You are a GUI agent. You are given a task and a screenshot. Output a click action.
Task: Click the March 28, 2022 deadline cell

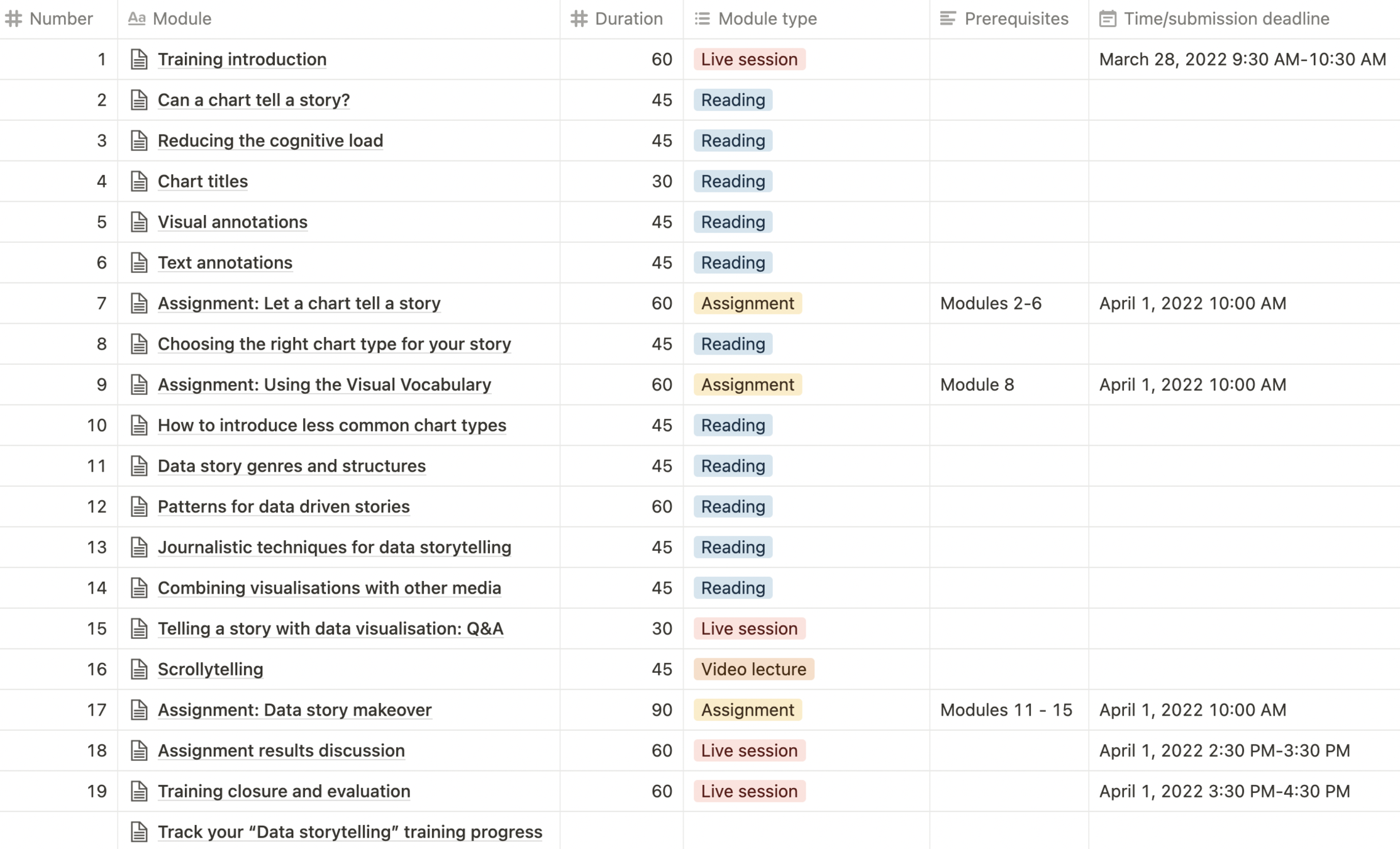tap(1242, 59)
